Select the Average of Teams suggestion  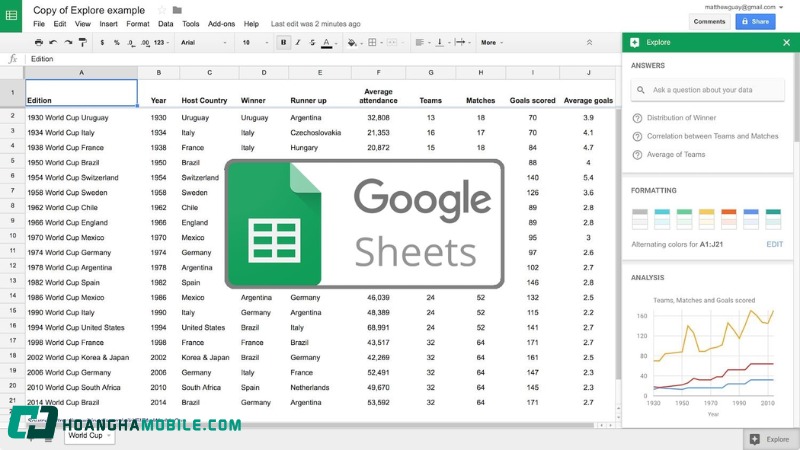coord(676,155)
